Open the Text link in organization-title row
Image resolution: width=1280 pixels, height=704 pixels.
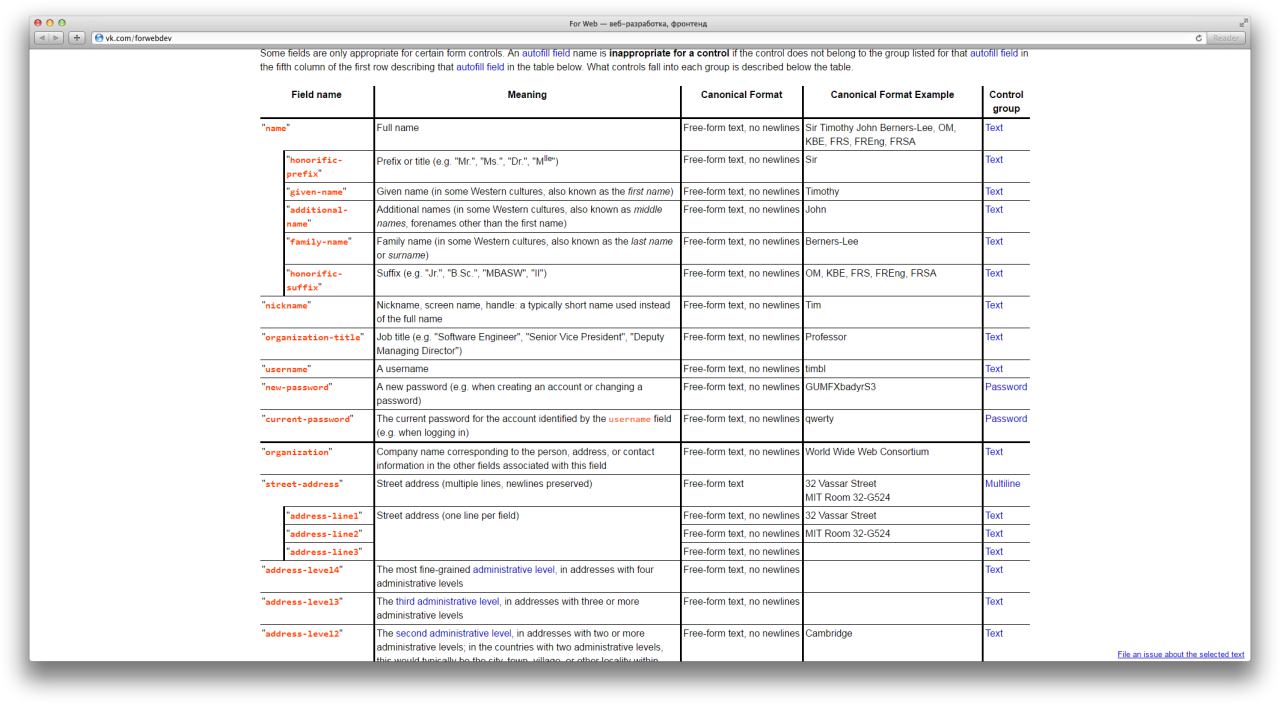click(x=993, y=338)
